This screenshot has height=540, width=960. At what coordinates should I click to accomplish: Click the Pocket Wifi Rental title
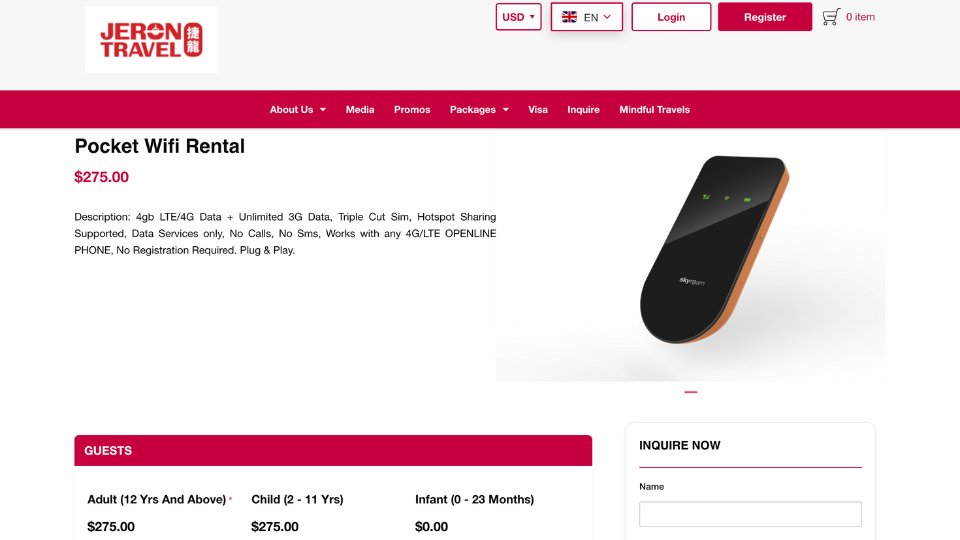coord(160,146)
